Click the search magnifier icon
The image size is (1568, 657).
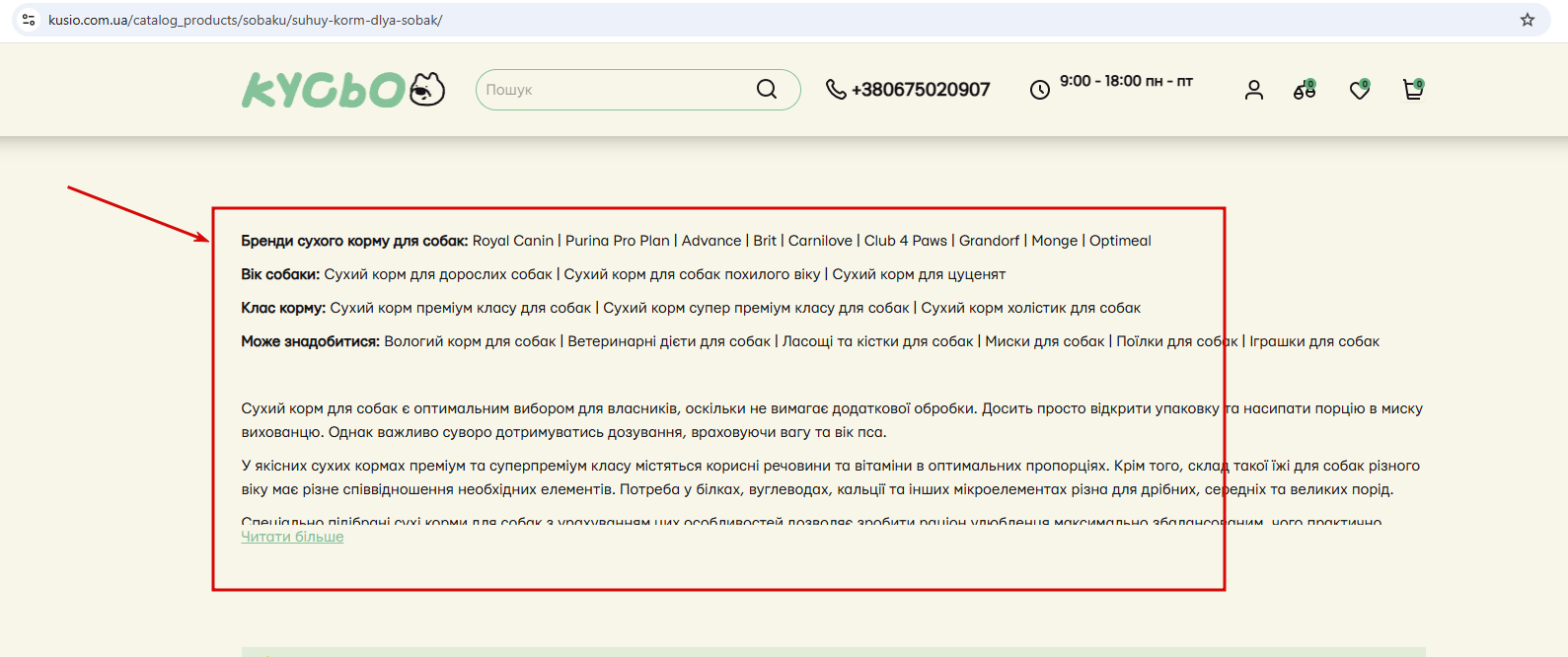click(x=767, y=89)
